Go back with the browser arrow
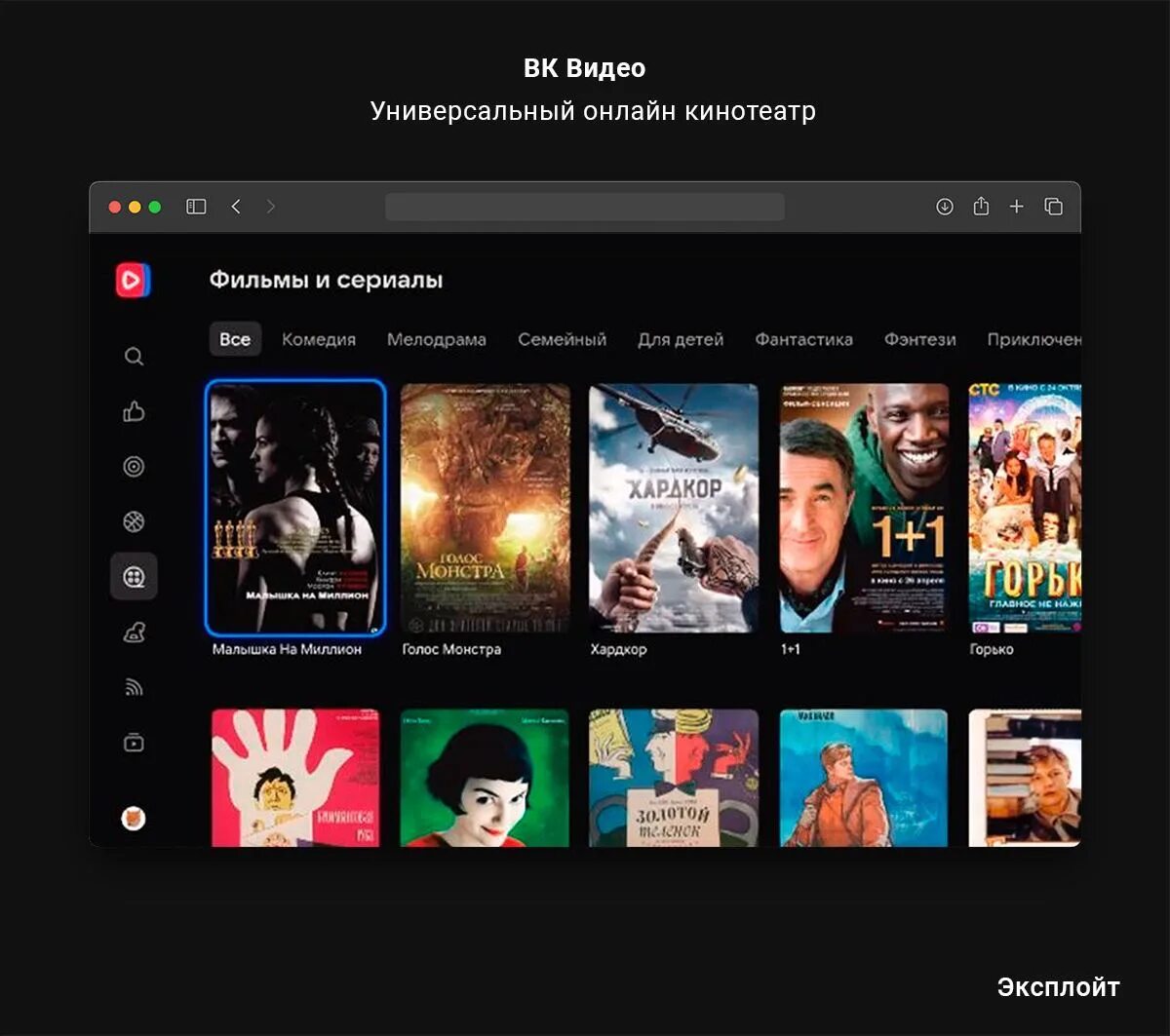Screen dimensions: 1170x1036 click(x=236, y=207)
